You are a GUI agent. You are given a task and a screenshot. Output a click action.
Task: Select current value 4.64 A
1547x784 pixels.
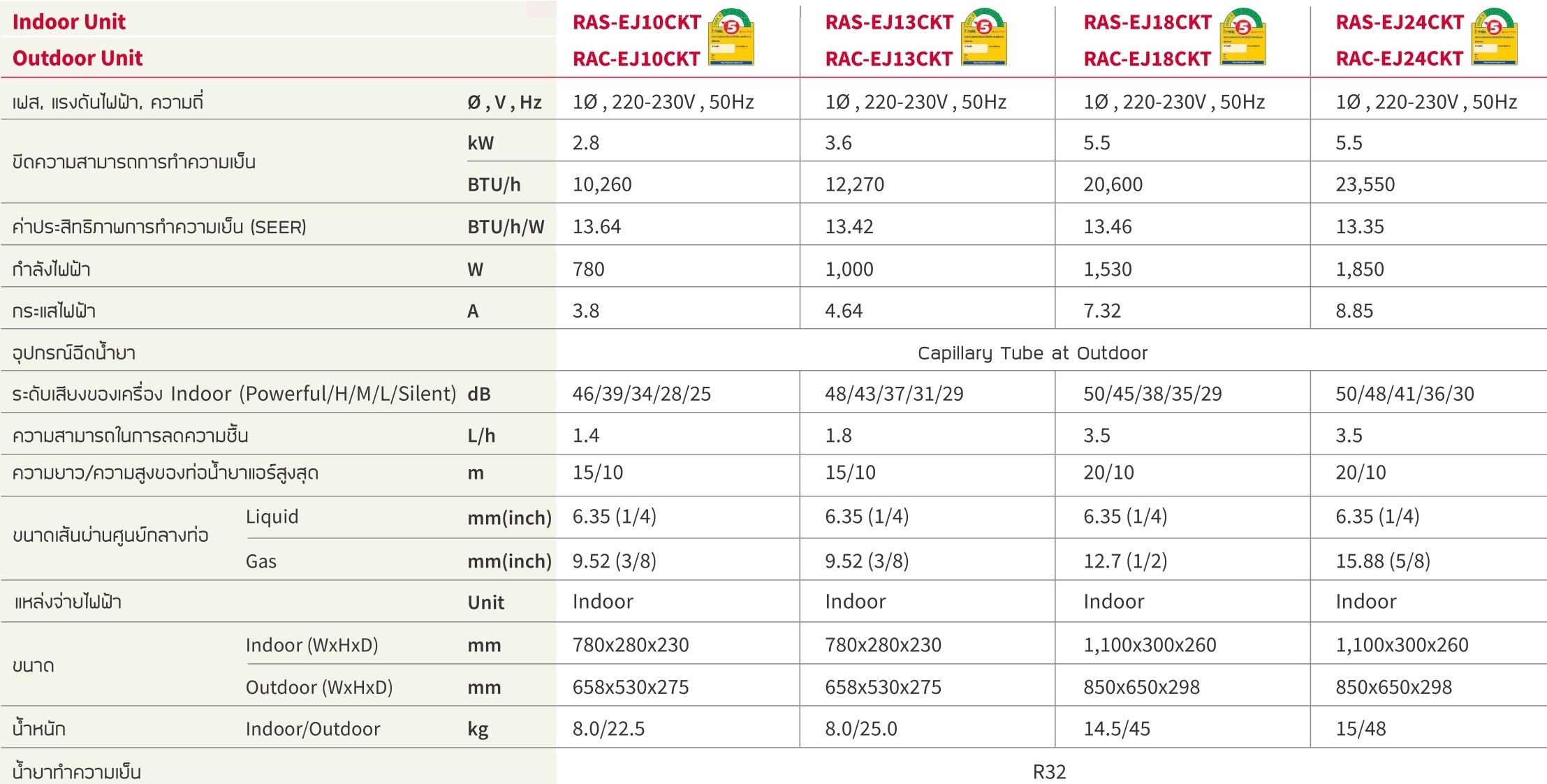pyautogui.click(x=844, y=311)
